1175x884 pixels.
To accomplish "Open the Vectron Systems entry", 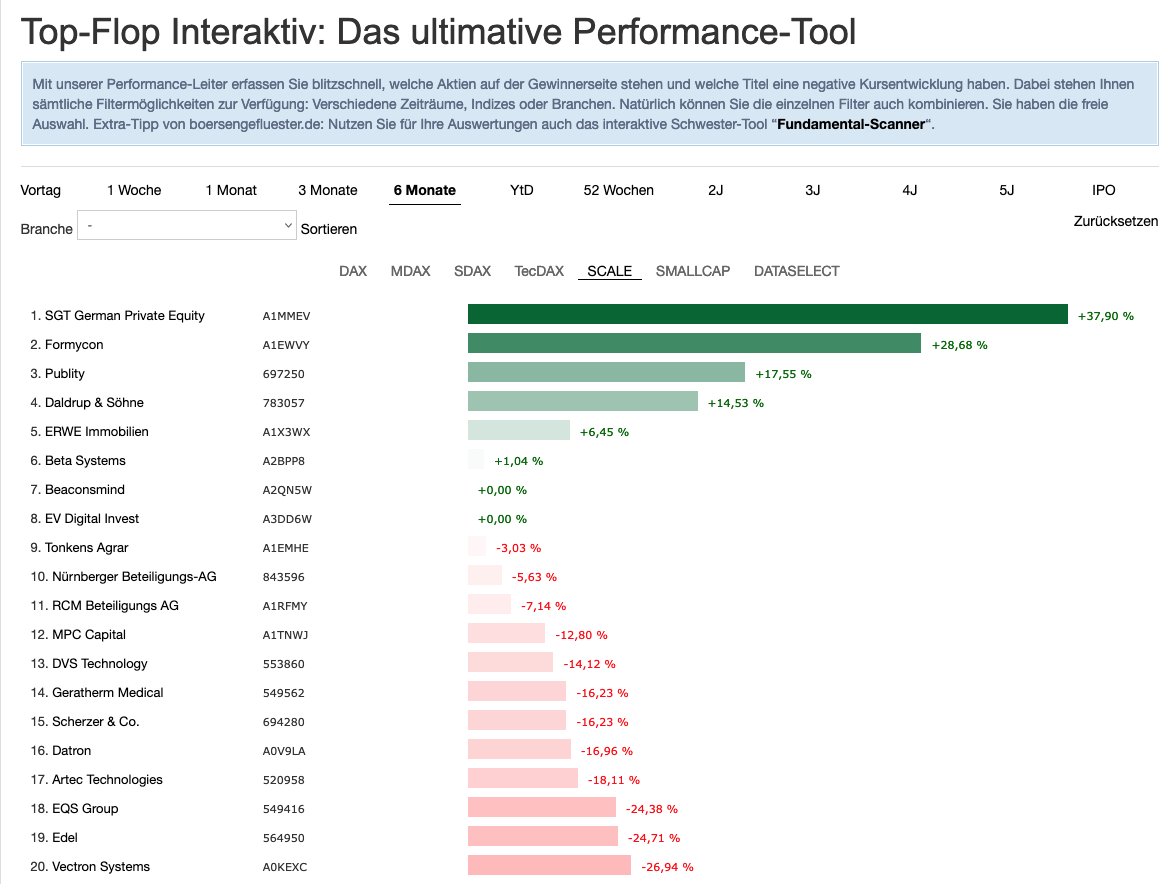I will pos(101,867).
